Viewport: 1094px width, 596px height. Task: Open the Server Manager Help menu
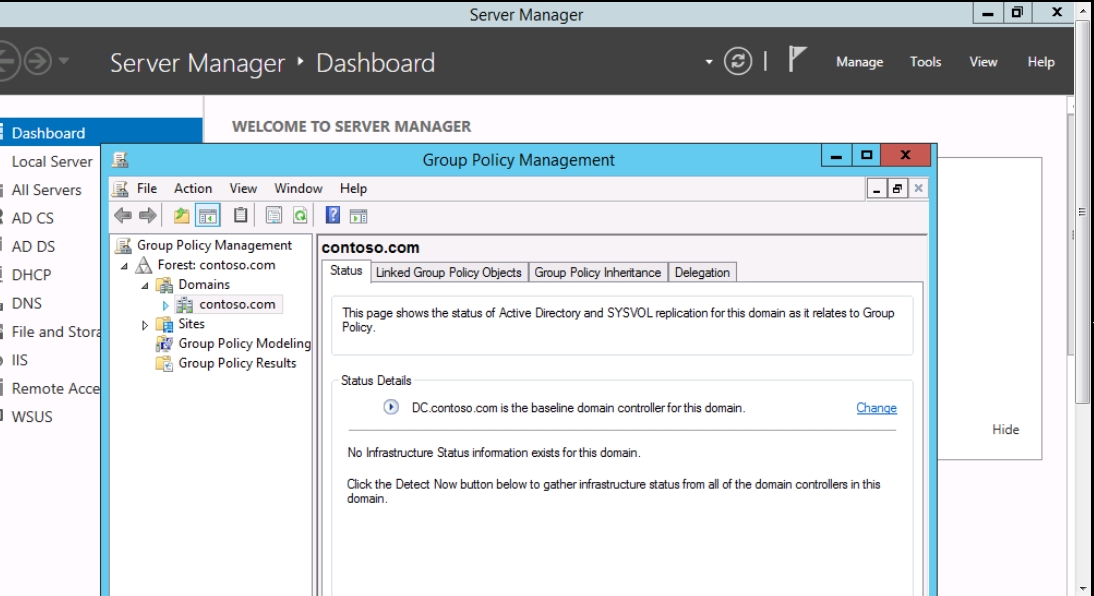coord(1040,61)
